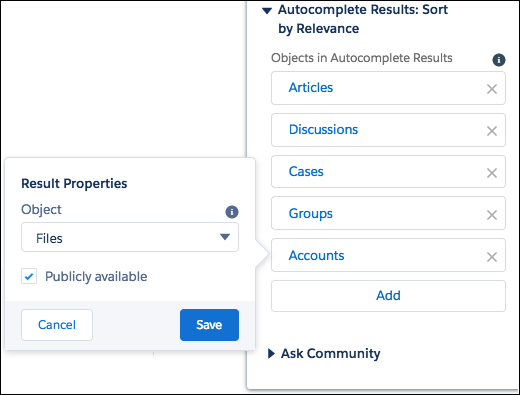520x395 pixels.
Task: Remove Articles from autocomplete results
Action: (x=492, y=89)
